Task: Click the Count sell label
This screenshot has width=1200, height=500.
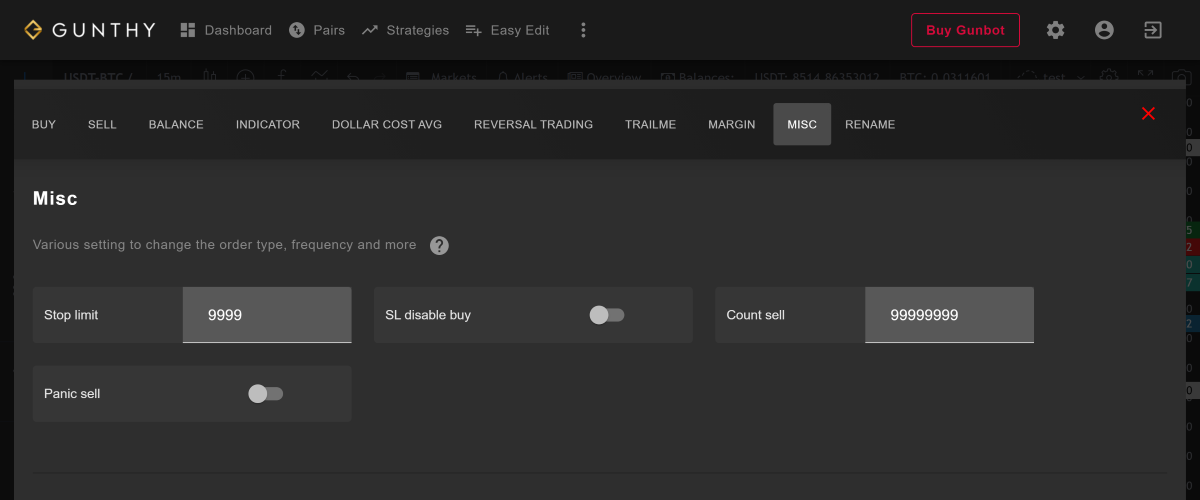Action: tap(756, 315)
